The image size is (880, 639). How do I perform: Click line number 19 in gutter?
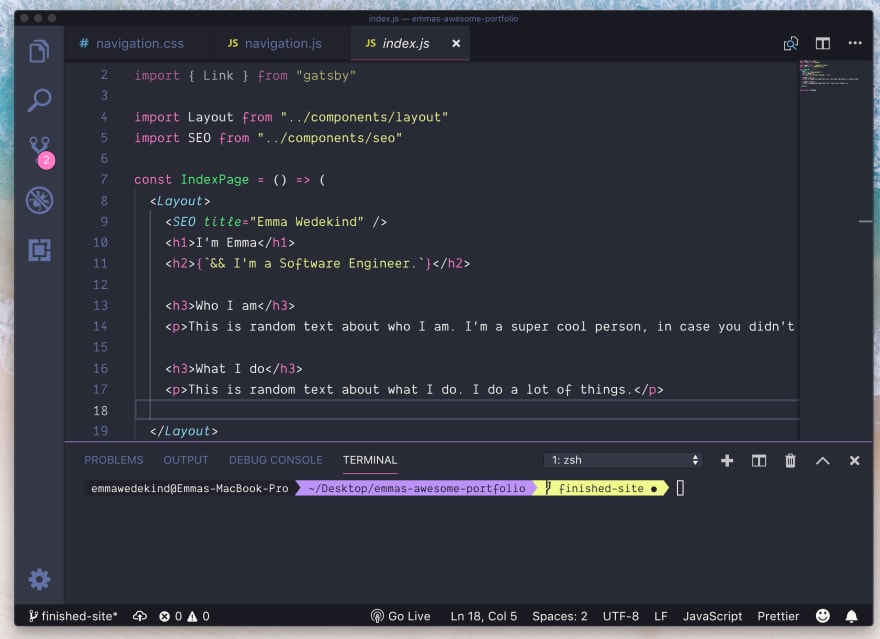[x=100, y=431]
